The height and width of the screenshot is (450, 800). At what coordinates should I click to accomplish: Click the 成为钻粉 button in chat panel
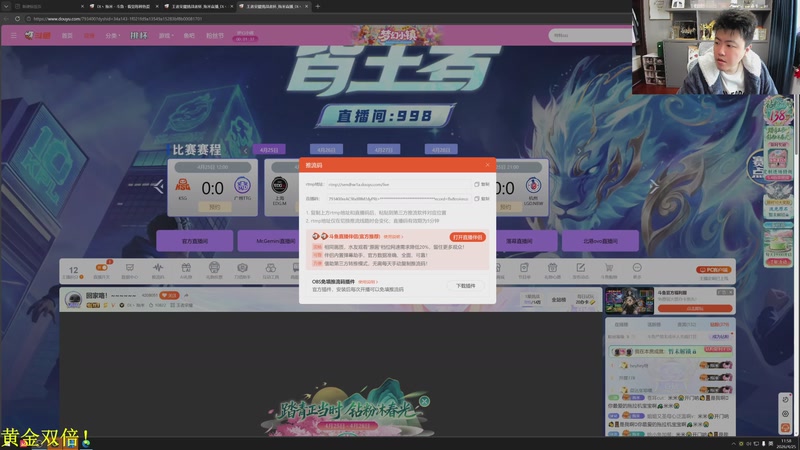tap(720, 337)
